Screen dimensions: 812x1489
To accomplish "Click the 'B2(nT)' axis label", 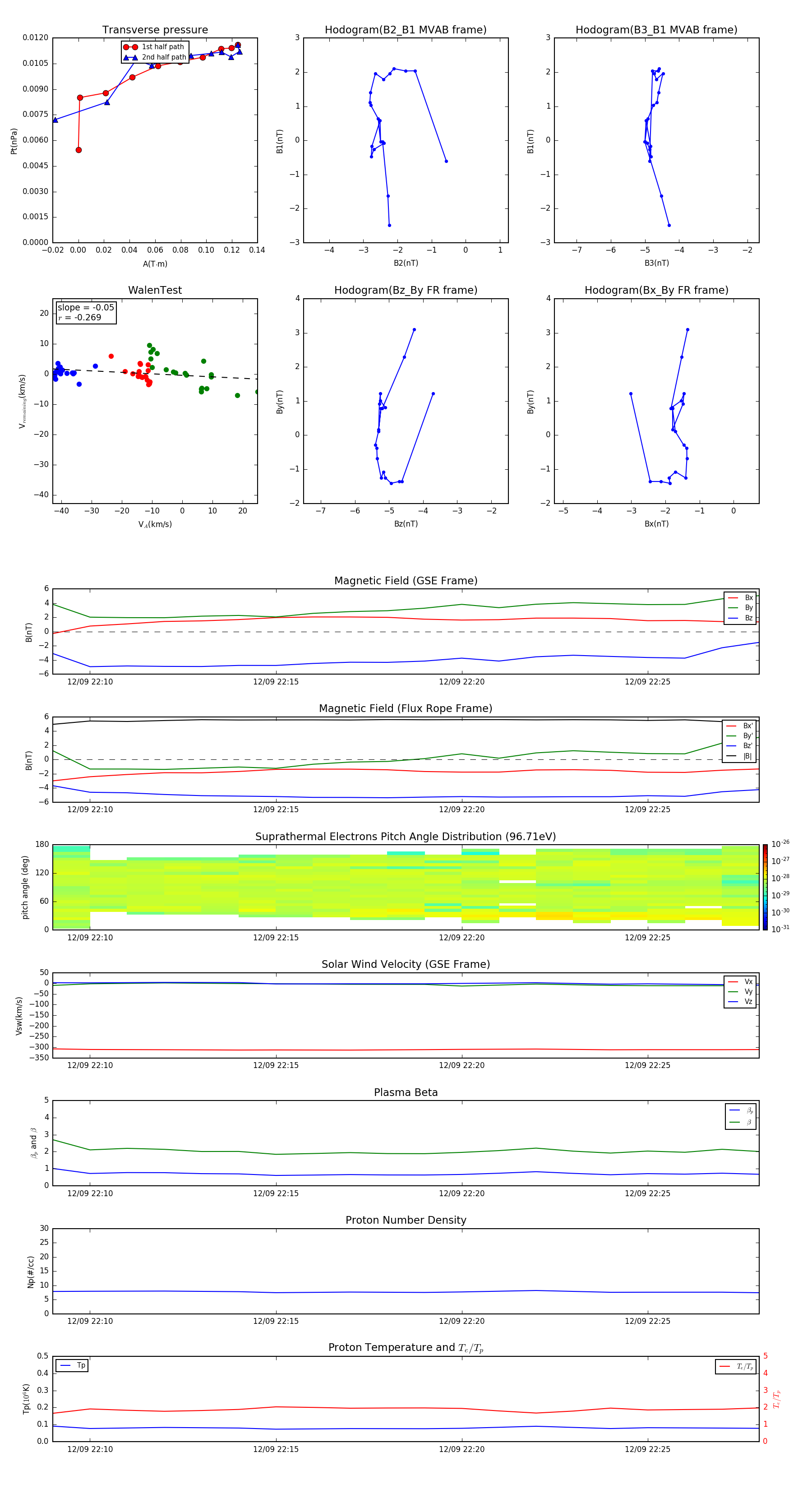I will coord(406,263).
